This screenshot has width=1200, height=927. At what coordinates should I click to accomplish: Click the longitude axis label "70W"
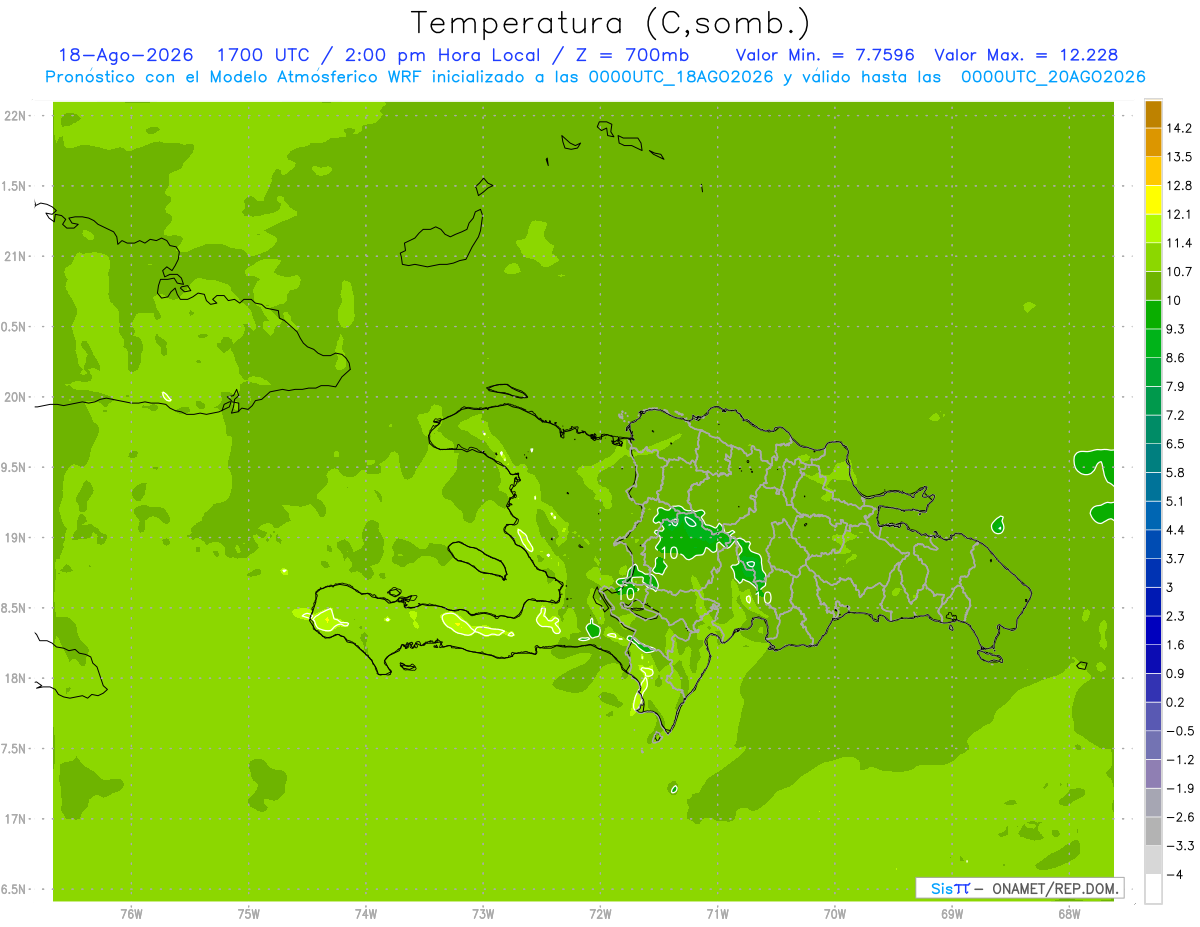pos(835,913)
